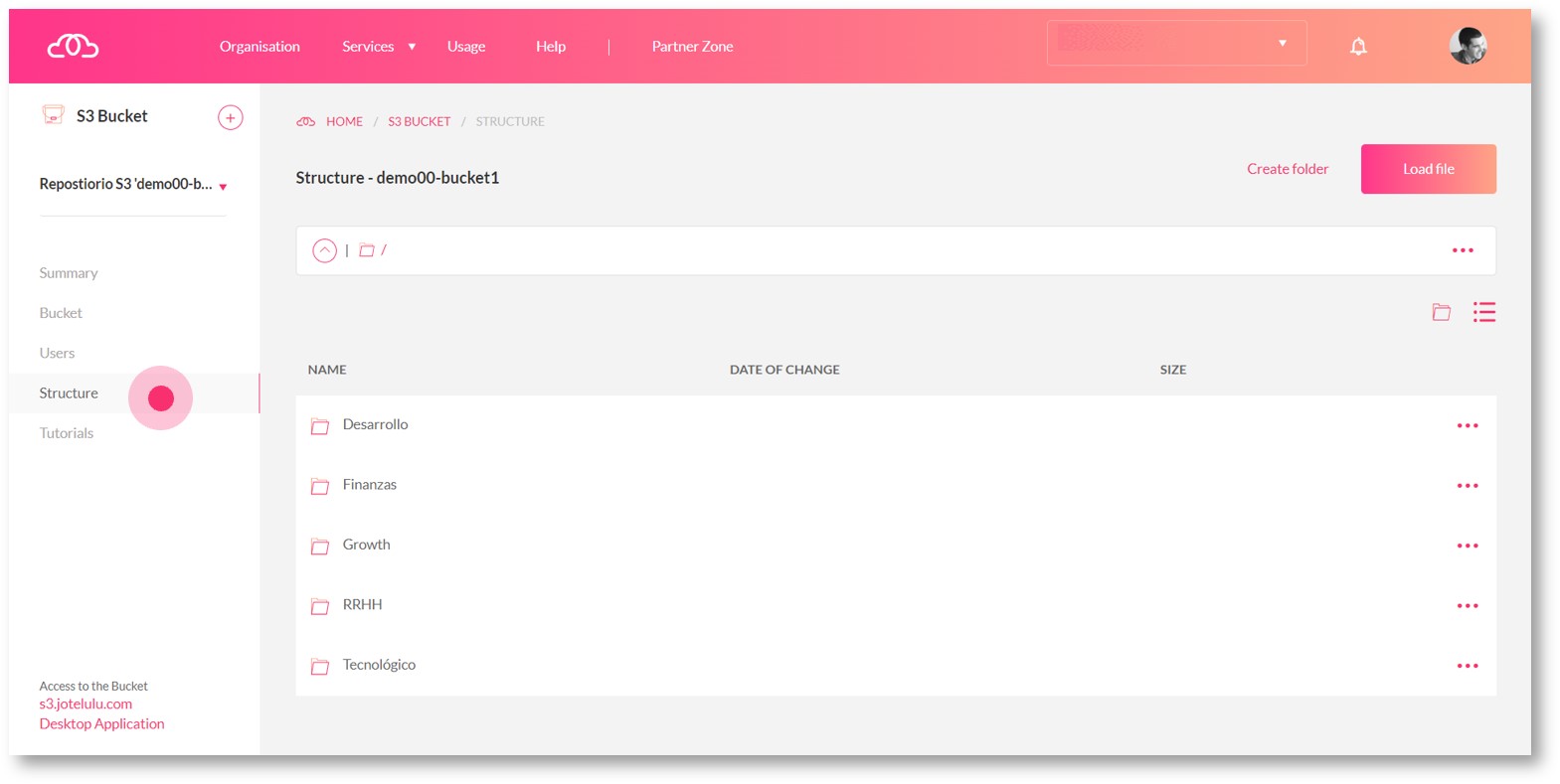
Task: Click the S3 Bucket icon in sidebar
Action: pos(53,115)
